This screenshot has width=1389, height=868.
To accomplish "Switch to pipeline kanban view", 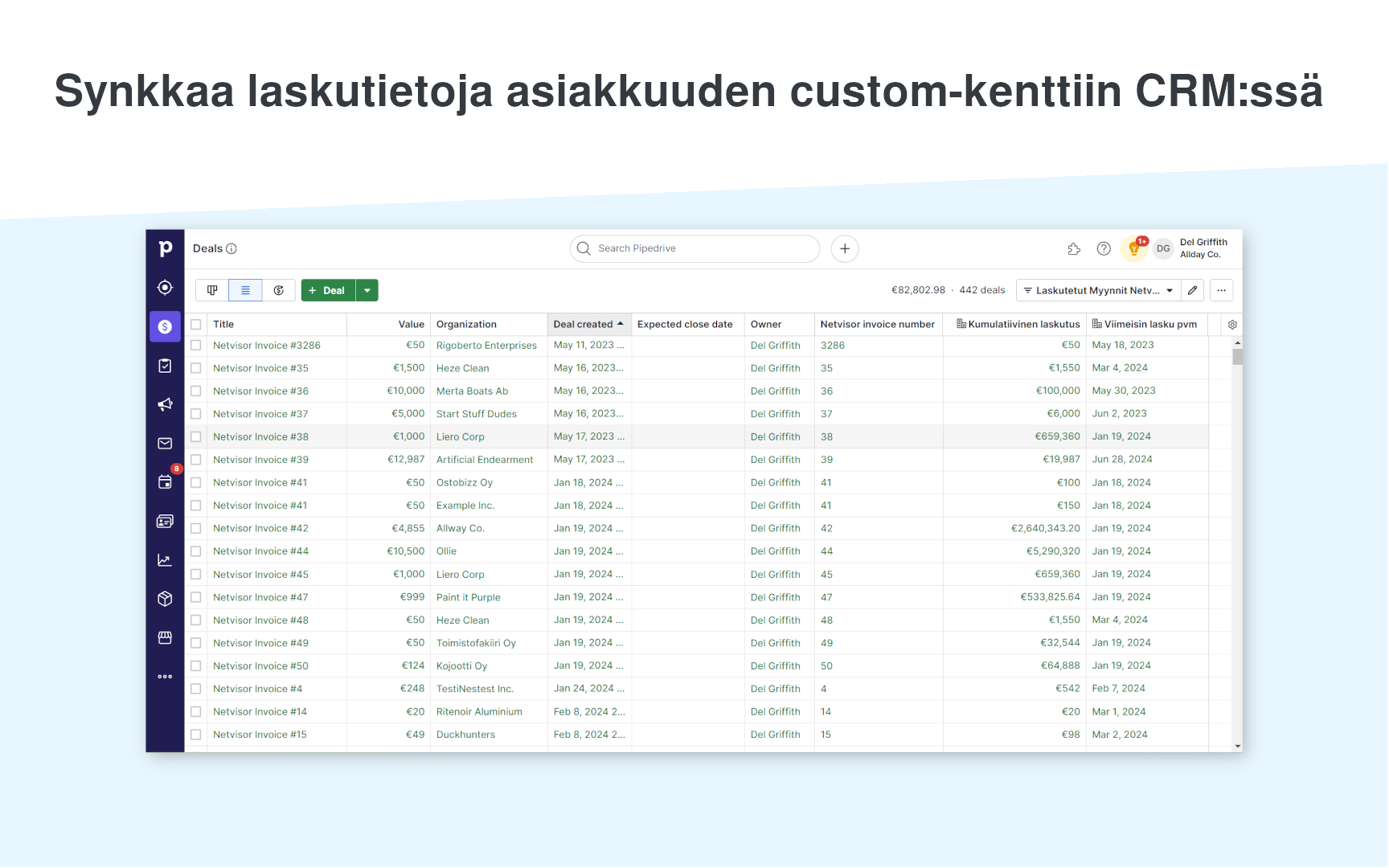I will (212, 290).
